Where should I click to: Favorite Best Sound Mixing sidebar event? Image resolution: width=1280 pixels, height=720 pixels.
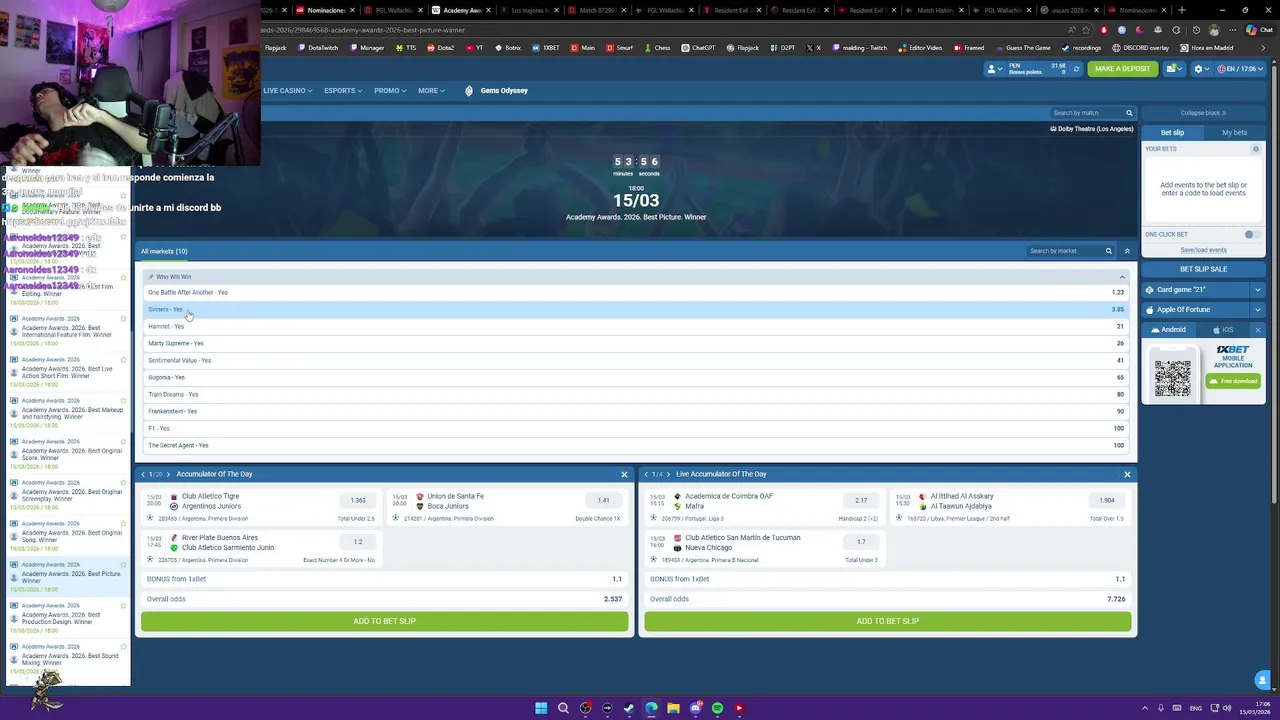(x=123, y=647)
